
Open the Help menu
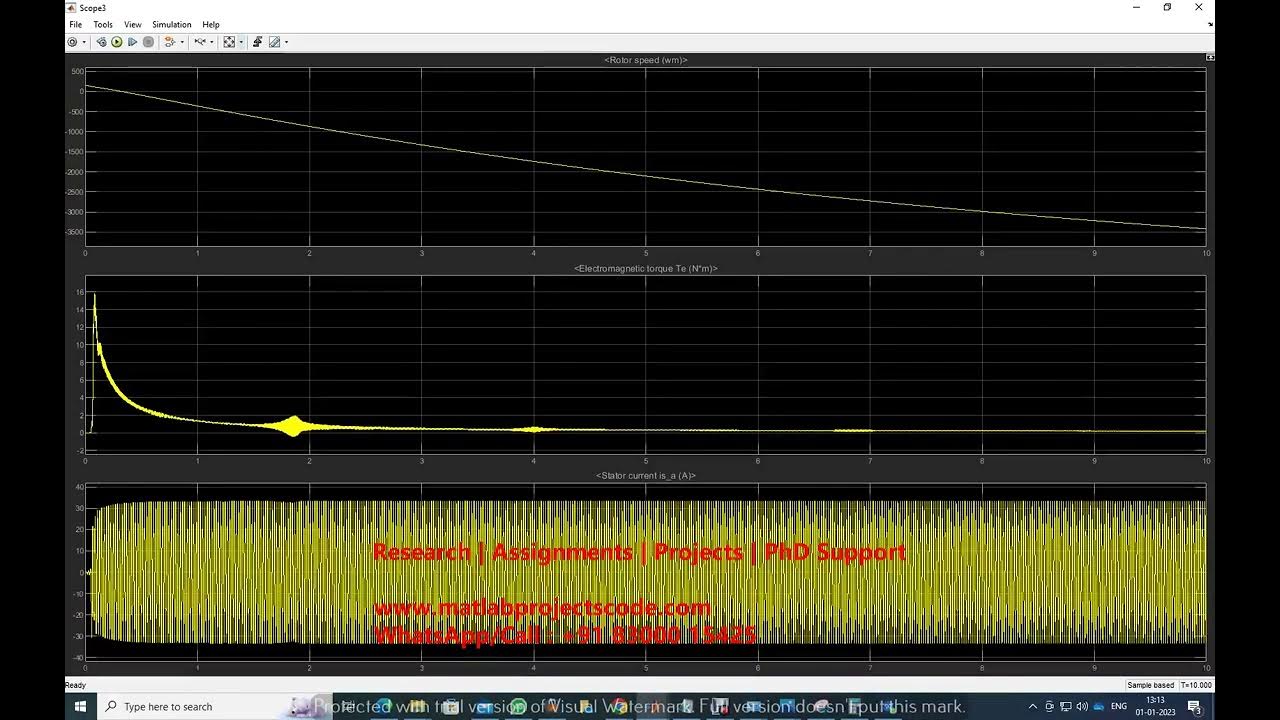tap(211, 24)
